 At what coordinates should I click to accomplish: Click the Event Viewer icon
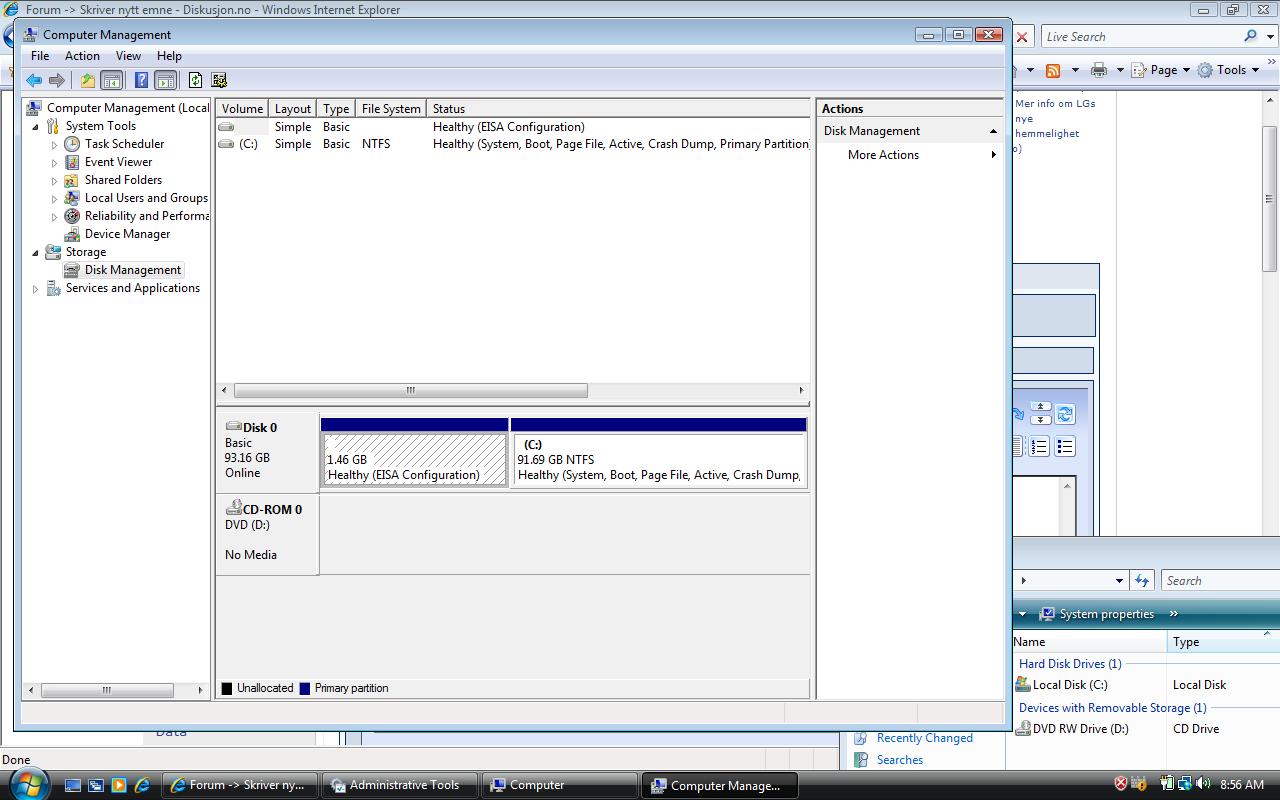coord(72,162)
